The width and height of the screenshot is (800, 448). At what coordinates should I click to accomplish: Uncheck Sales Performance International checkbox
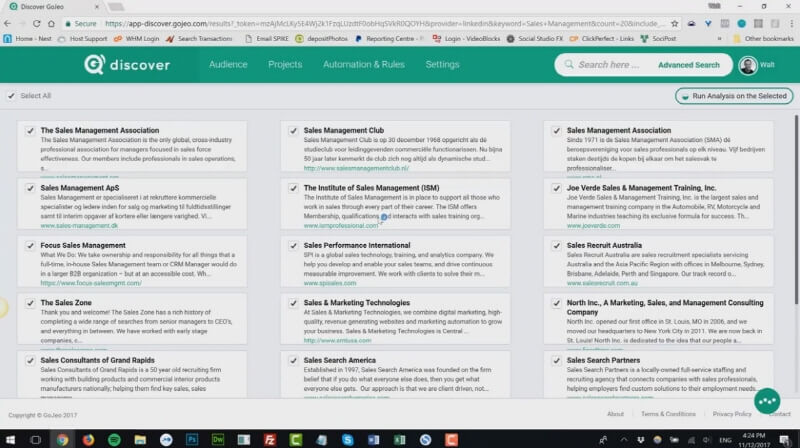pos(293,245)
